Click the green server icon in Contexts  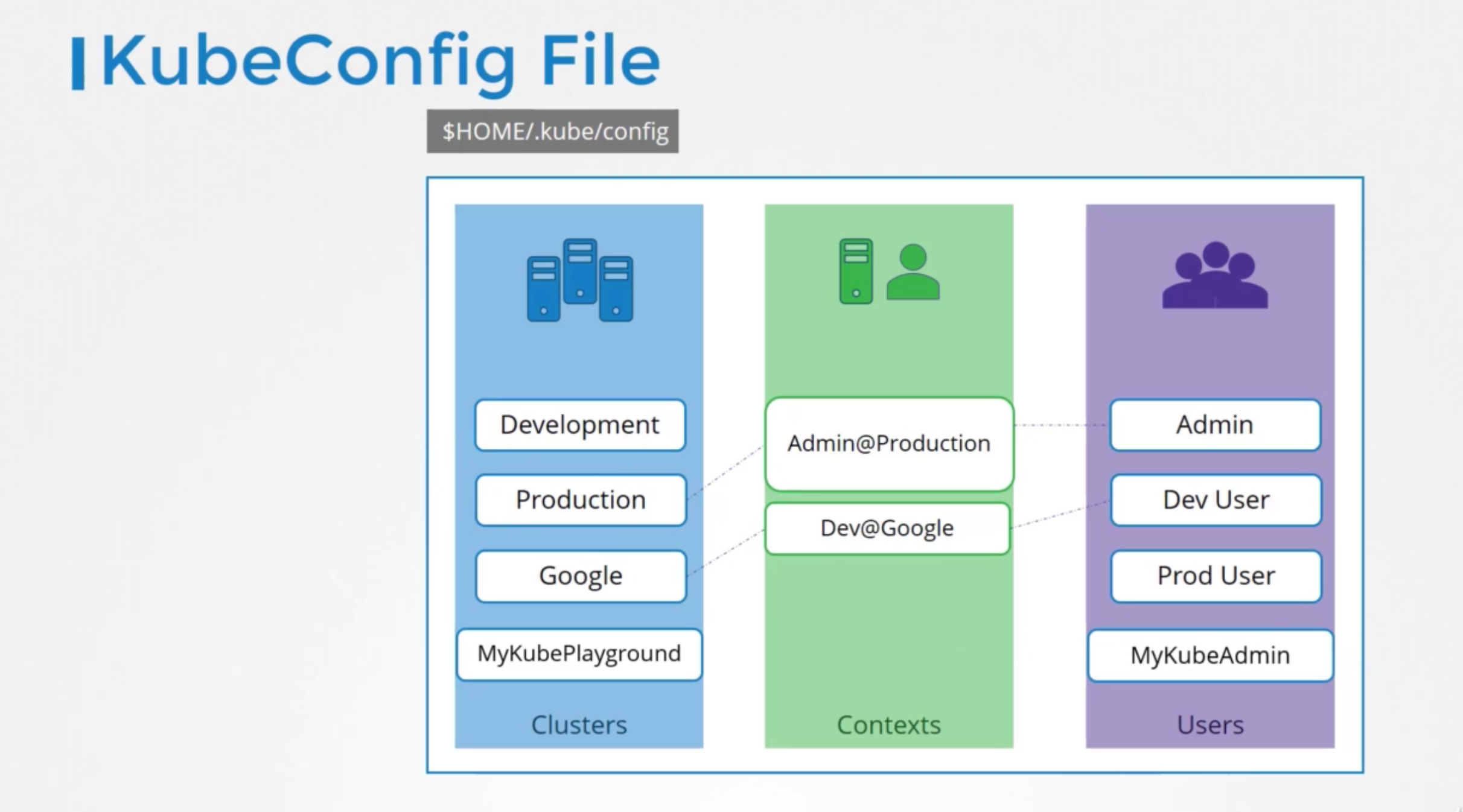pyautogui.click(x=855, y=271)
